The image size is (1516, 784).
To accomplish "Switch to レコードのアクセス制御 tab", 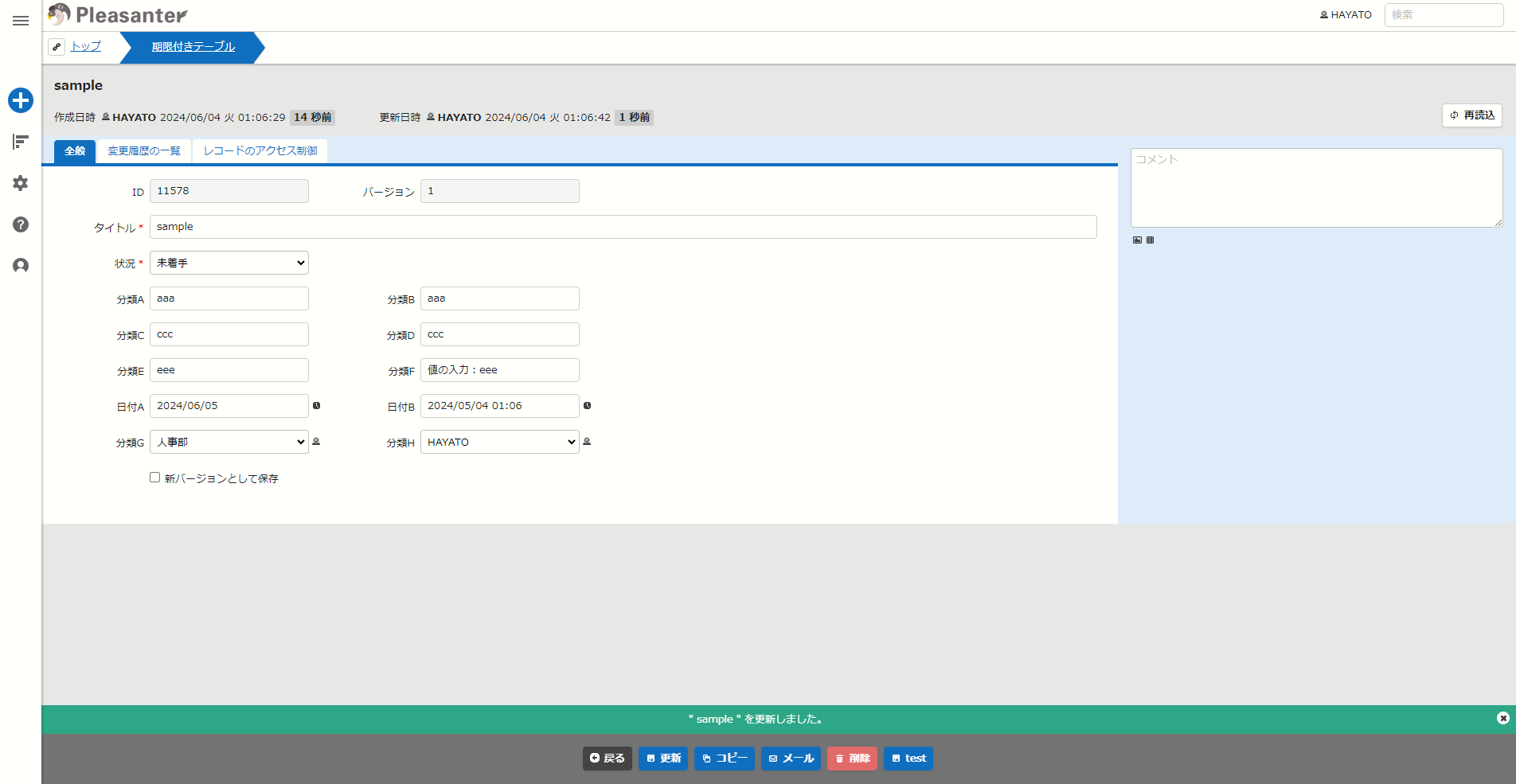I will coord(260,151).
